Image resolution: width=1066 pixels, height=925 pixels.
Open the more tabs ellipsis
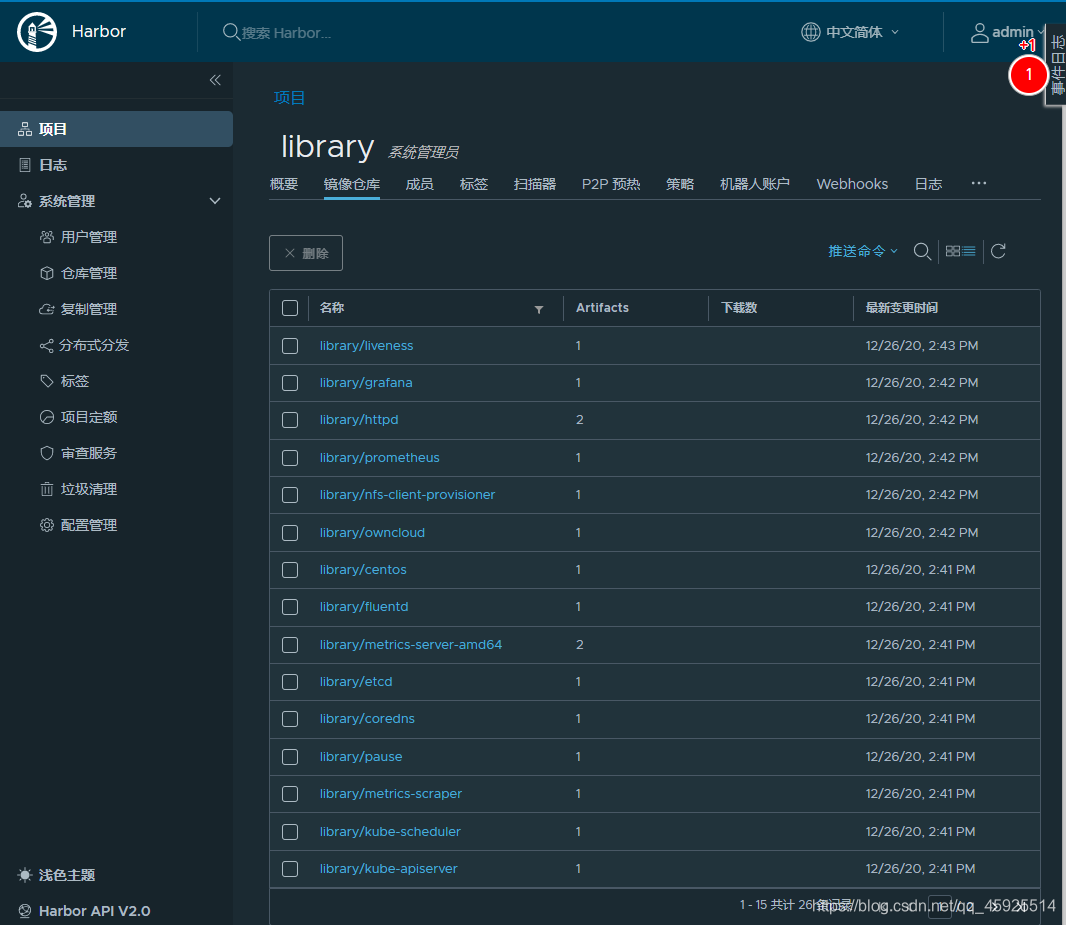[x=978, y=184]
